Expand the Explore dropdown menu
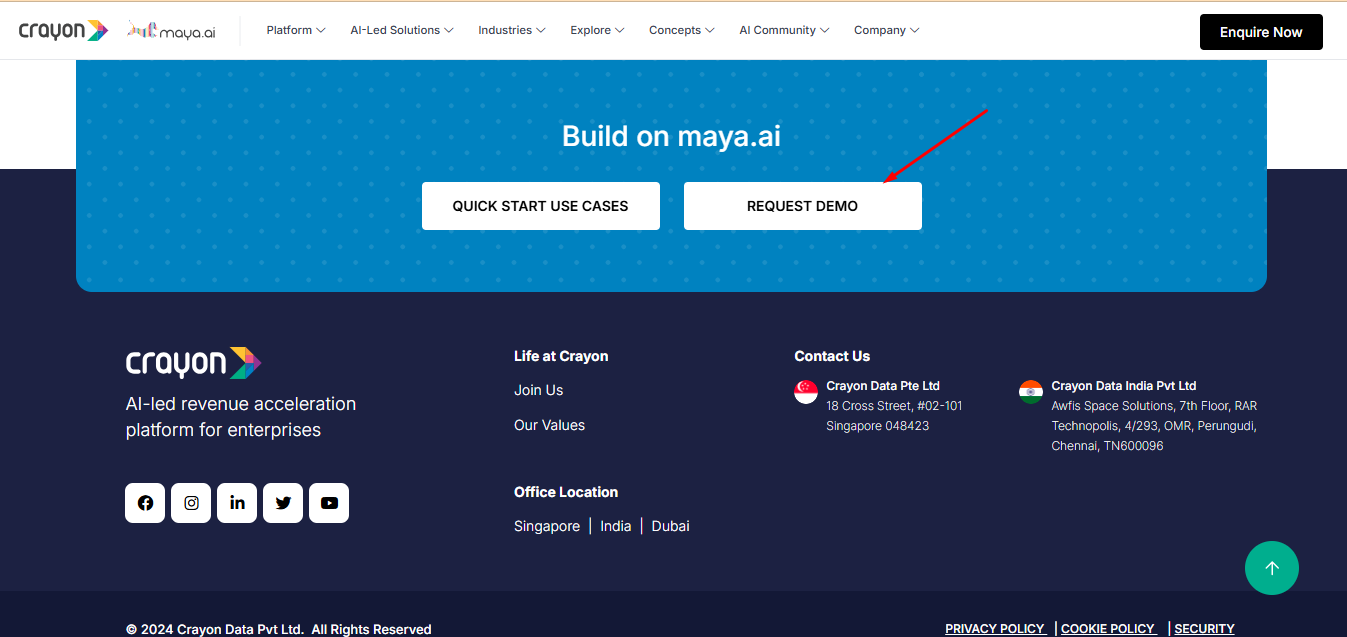1347x637 pixels. (x=597, y=30)
